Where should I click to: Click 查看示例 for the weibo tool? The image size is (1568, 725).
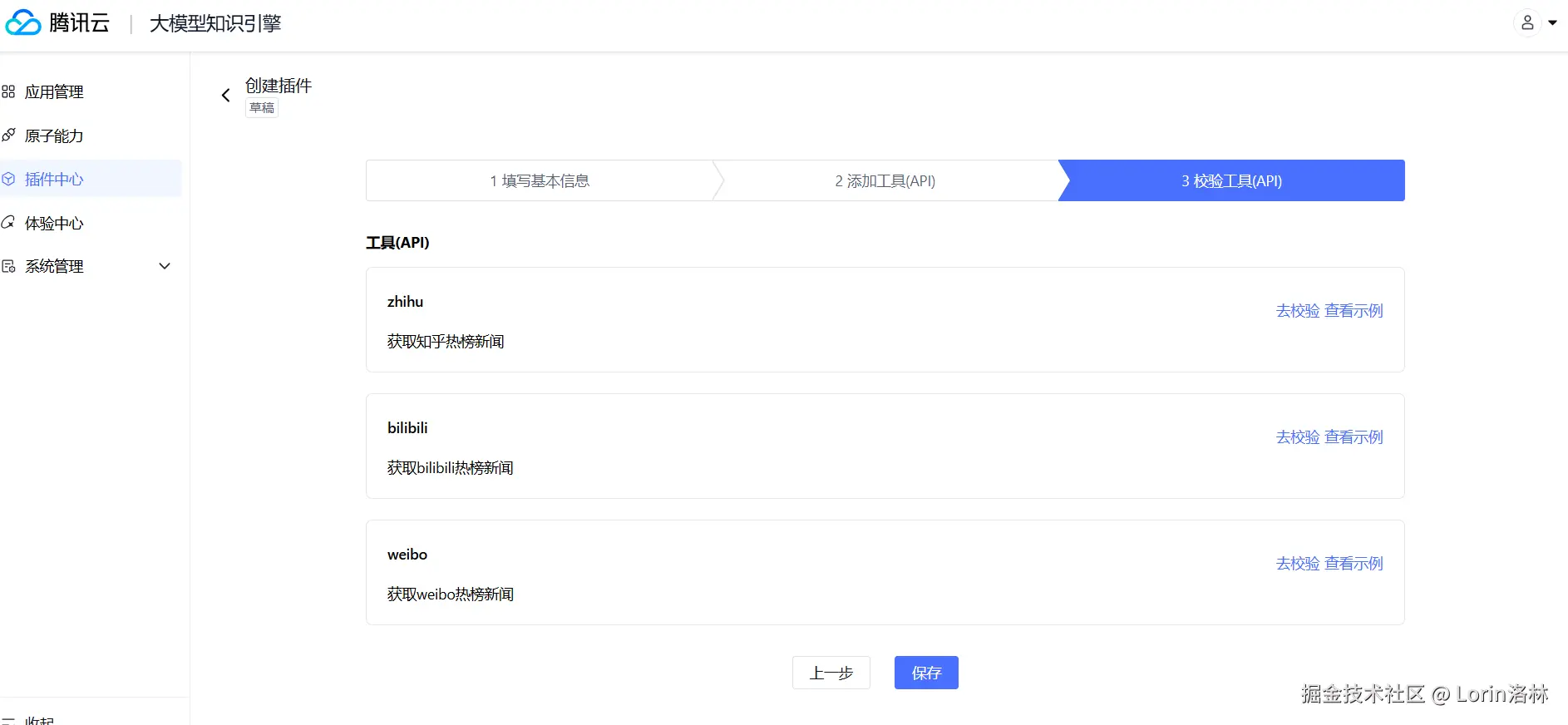[1354, 563]
